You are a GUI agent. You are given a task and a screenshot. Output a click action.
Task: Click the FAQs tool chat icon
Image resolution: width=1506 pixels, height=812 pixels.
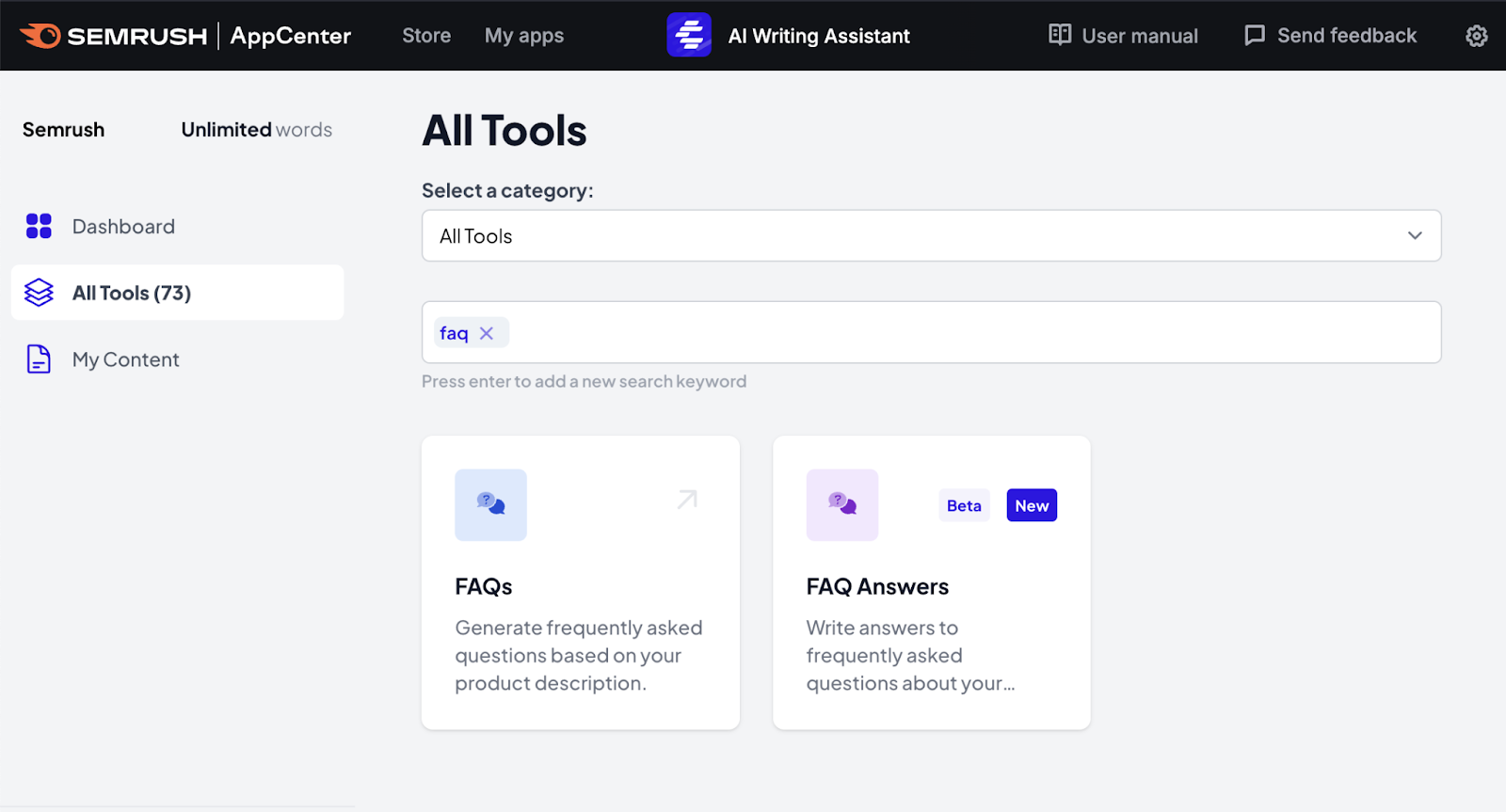point(490,505)
